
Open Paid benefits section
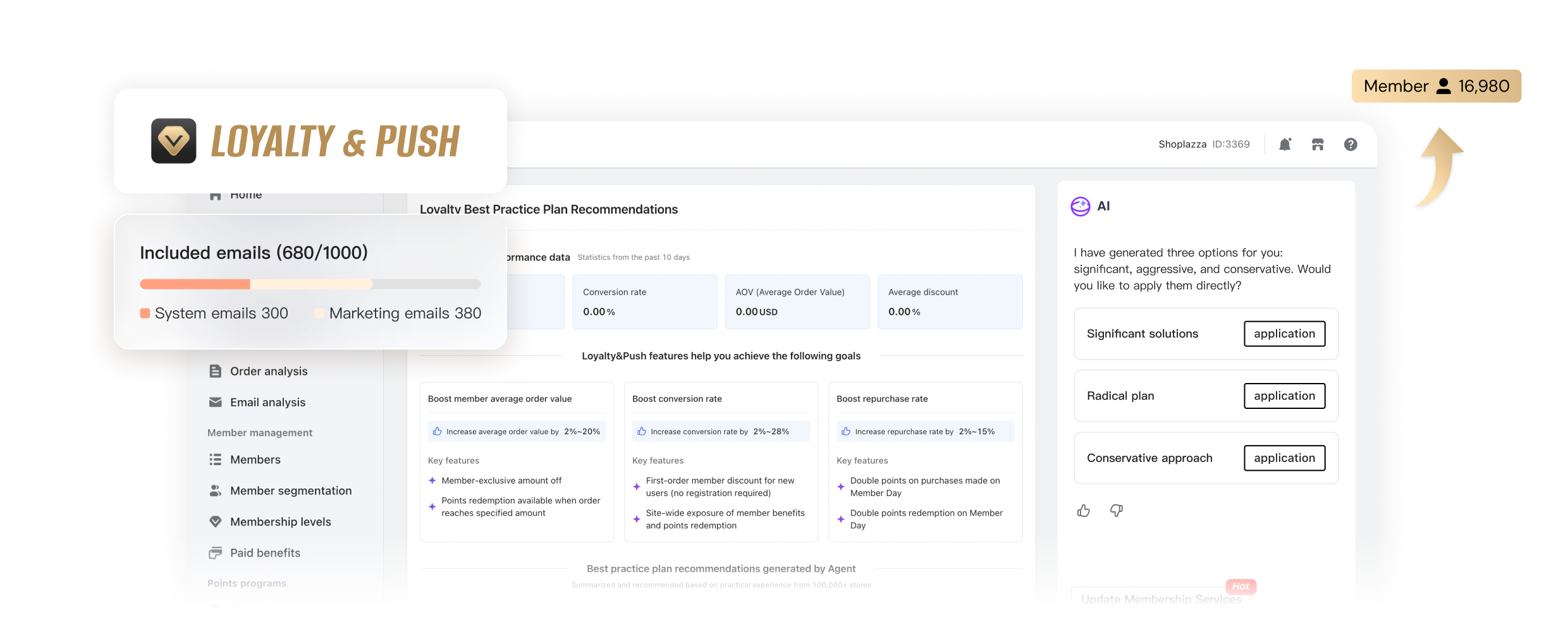click(x=264, y=552)
